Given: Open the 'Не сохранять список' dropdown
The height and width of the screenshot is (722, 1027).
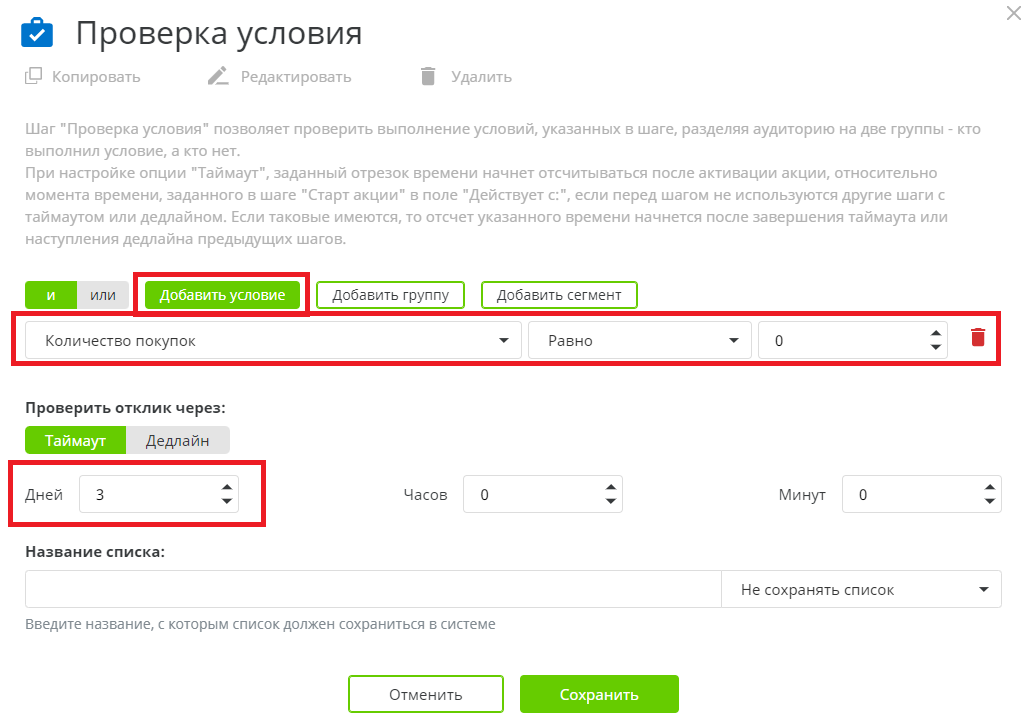Looking at the screenshot, I should [861, 588].
